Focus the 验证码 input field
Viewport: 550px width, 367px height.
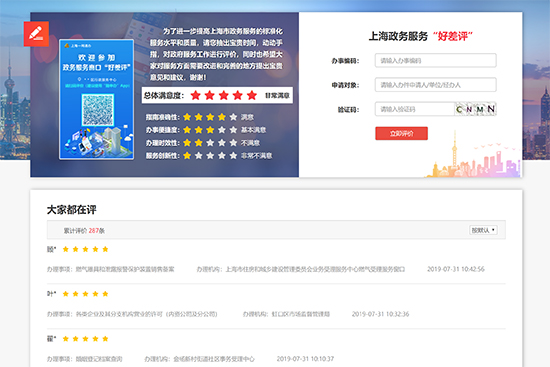[415, 109]
